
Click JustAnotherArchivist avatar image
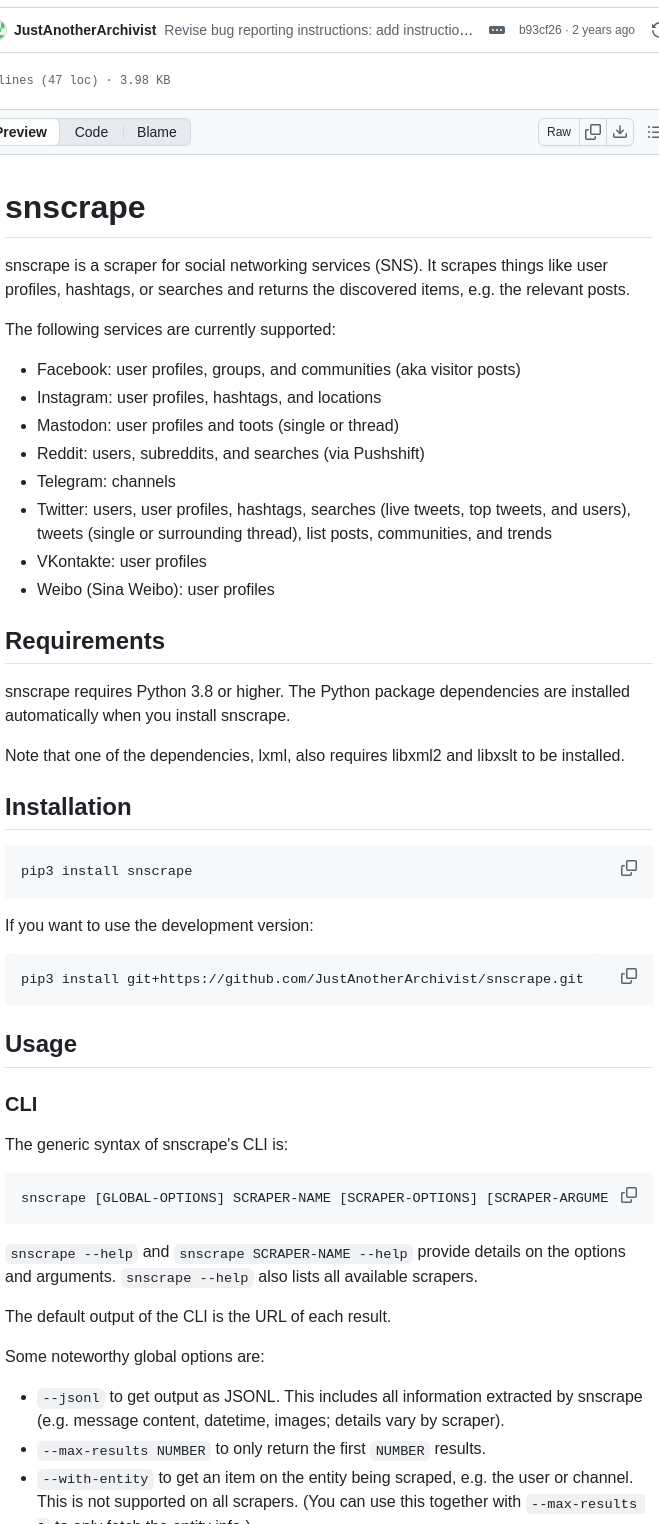click(x=3, y=30)
